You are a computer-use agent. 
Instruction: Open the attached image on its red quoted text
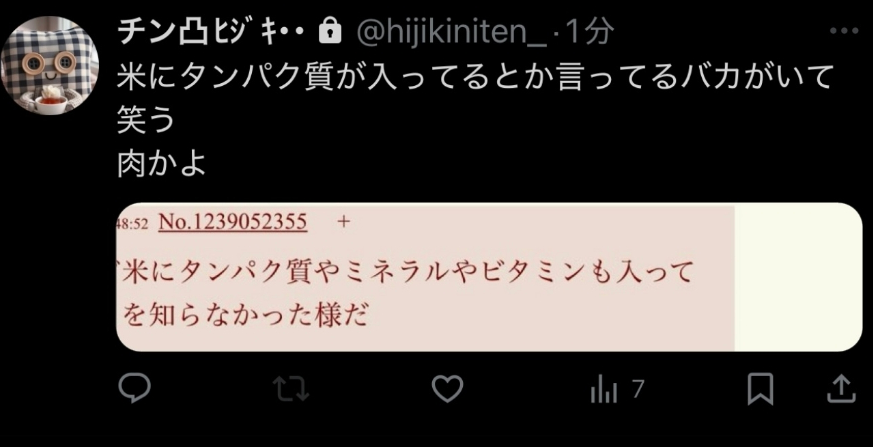click(x=405, y=294)
